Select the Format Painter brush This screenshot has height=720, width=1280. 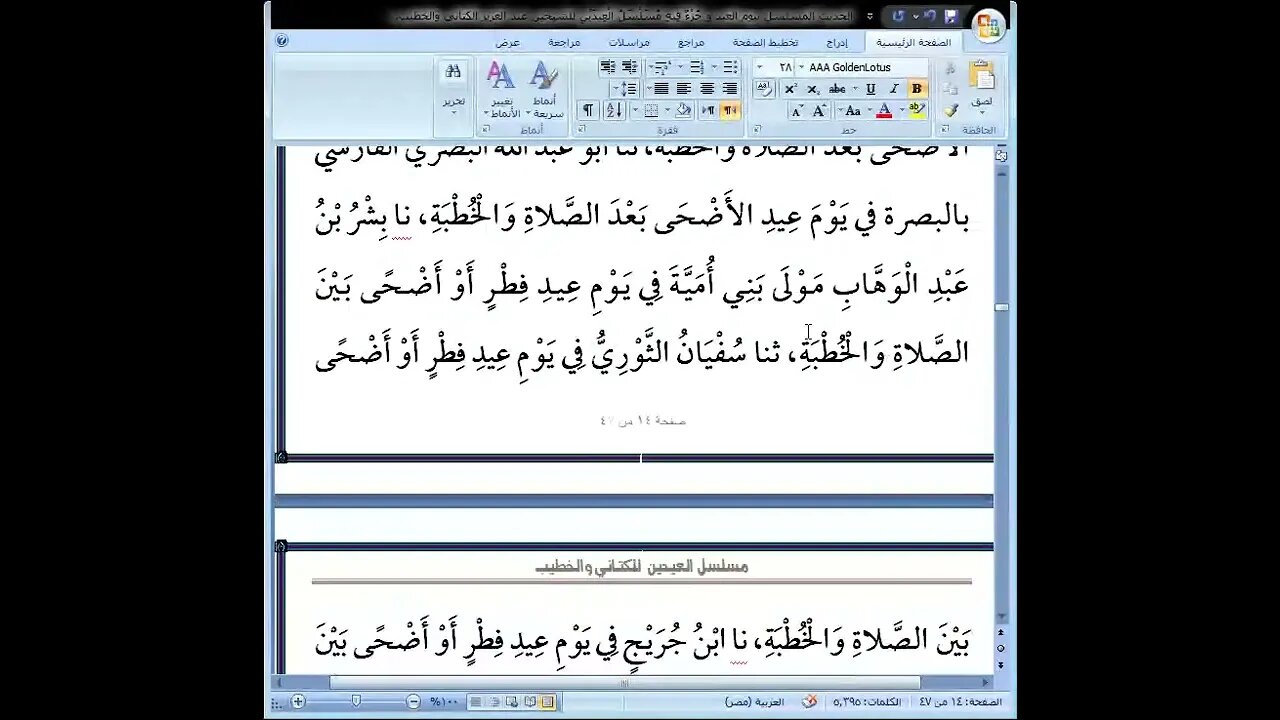951,110
